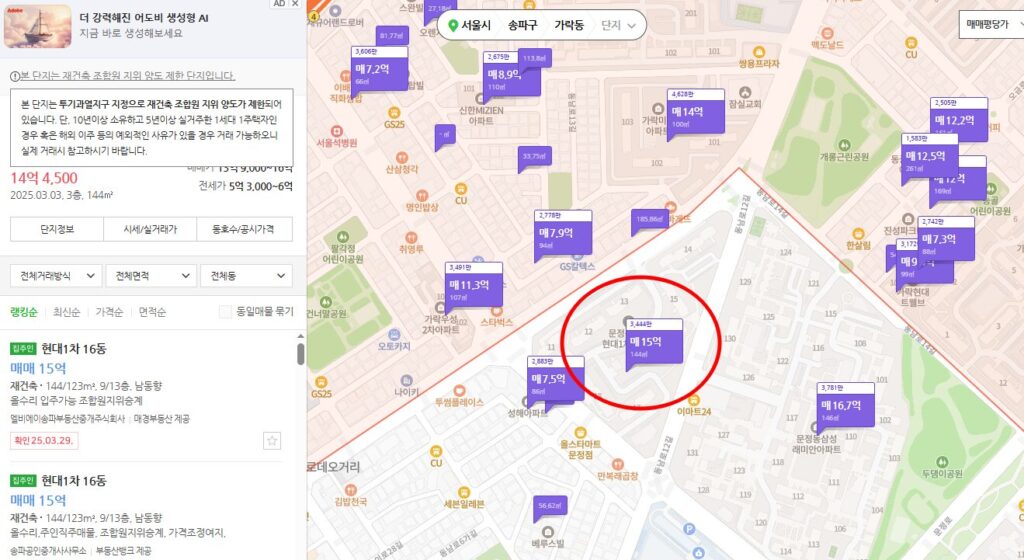Screen dimensions: 1024x560
Task: Open the 매매평당가 map display dropdown
Action: 992,24
